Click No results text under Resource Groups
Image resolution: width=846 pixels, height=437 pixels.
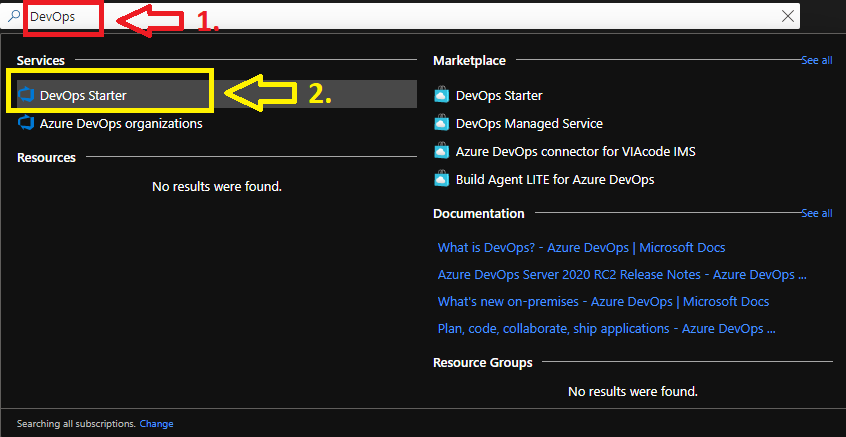[x=633, y=391]
